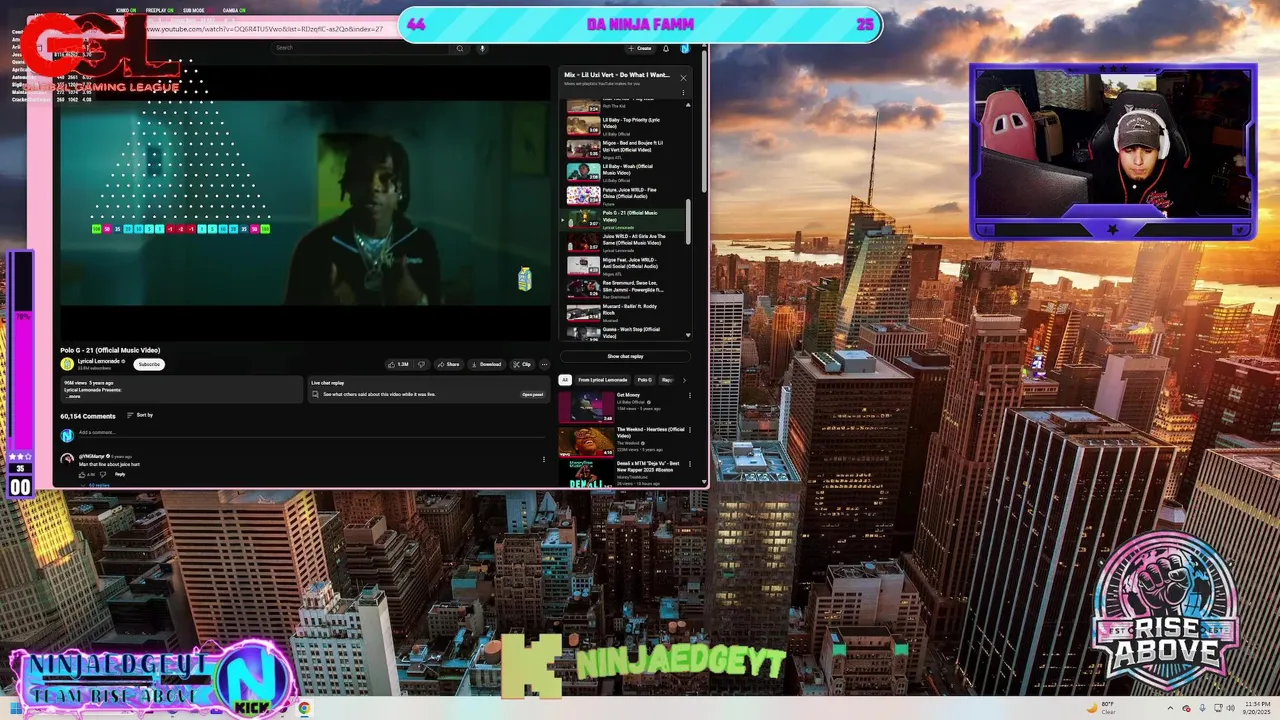
Task: Open the Windows Start button
Action: pyautogui.click(x=16, y=709)
